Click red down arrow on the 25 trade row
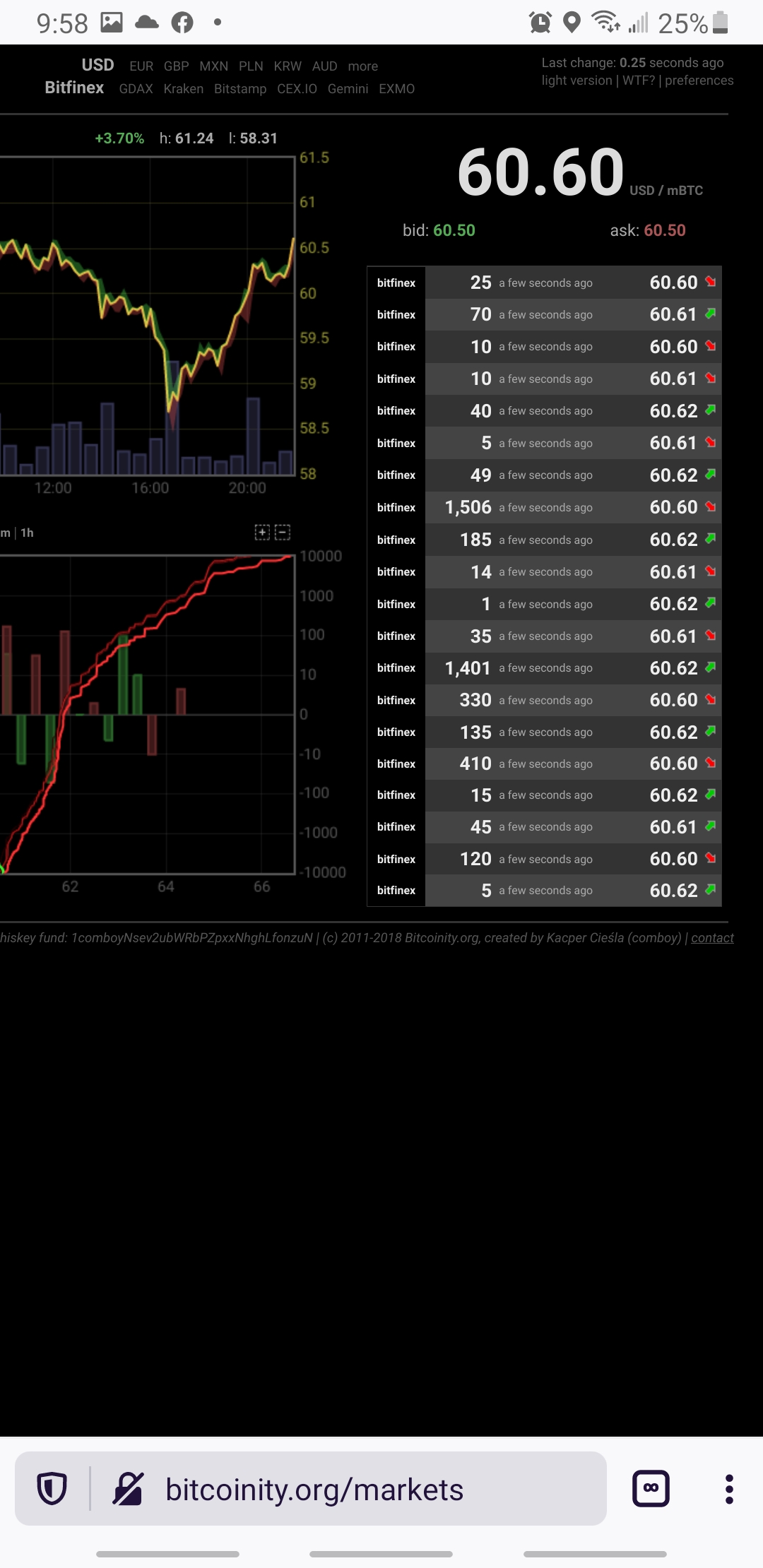Image resolution: width=763 pixels, height=1568 pixels. [x=711, y=282]
